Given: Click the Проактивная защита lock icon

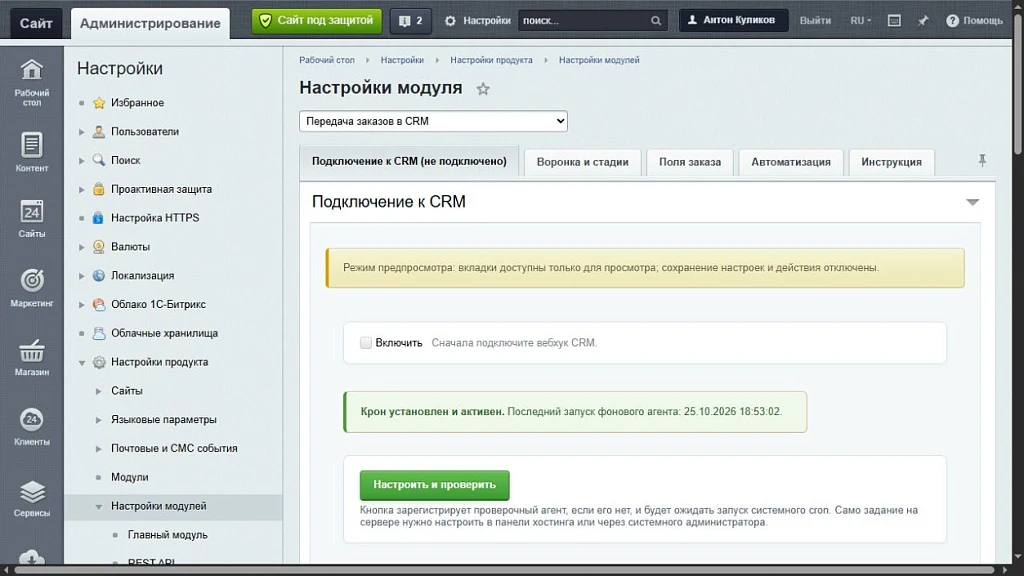Looking at the screenshot, I should [x=99, y=189].
